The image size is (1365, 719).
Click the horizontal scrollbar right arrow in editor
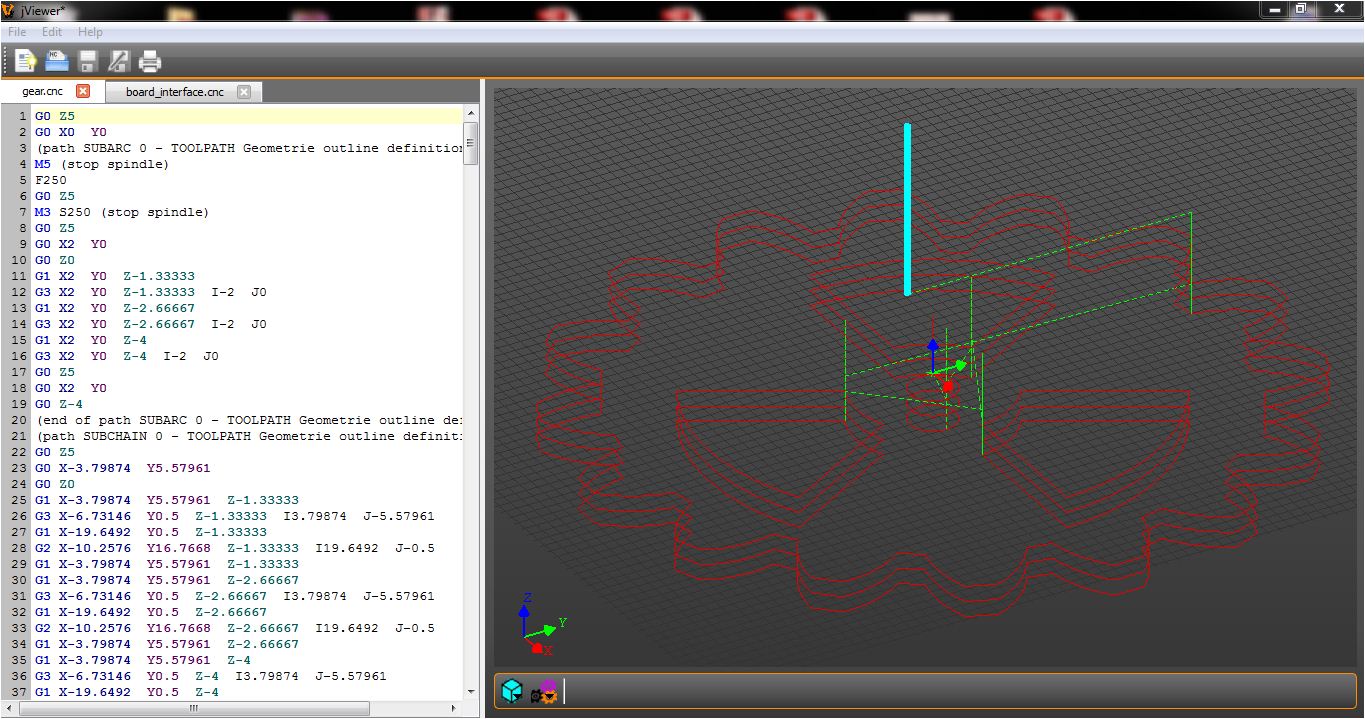pos(455,708)
